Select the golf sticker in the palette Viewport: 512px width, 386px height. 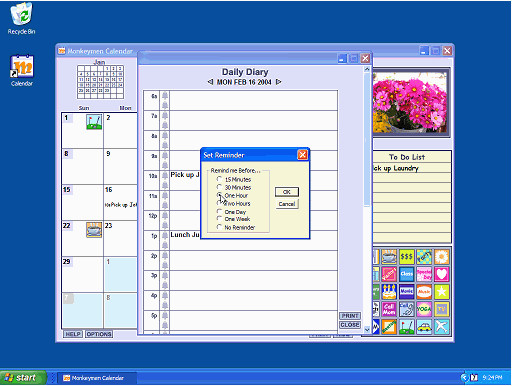[407, 327]
